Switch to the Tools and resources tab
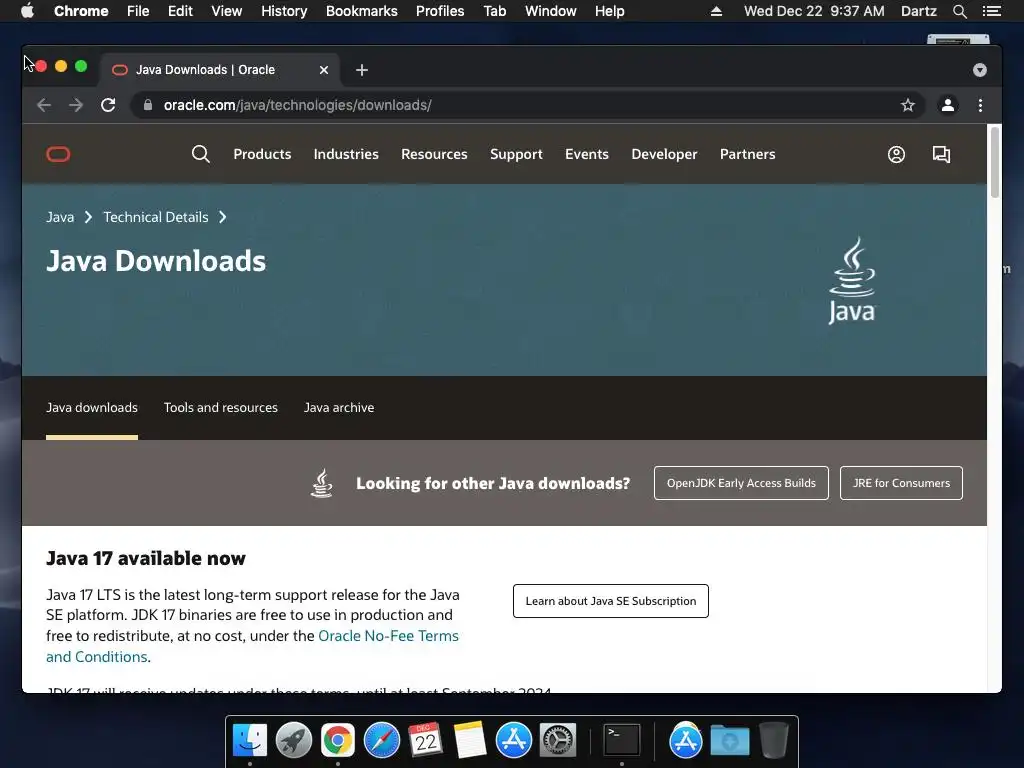Screen dimensions: 1024x768 221,408
